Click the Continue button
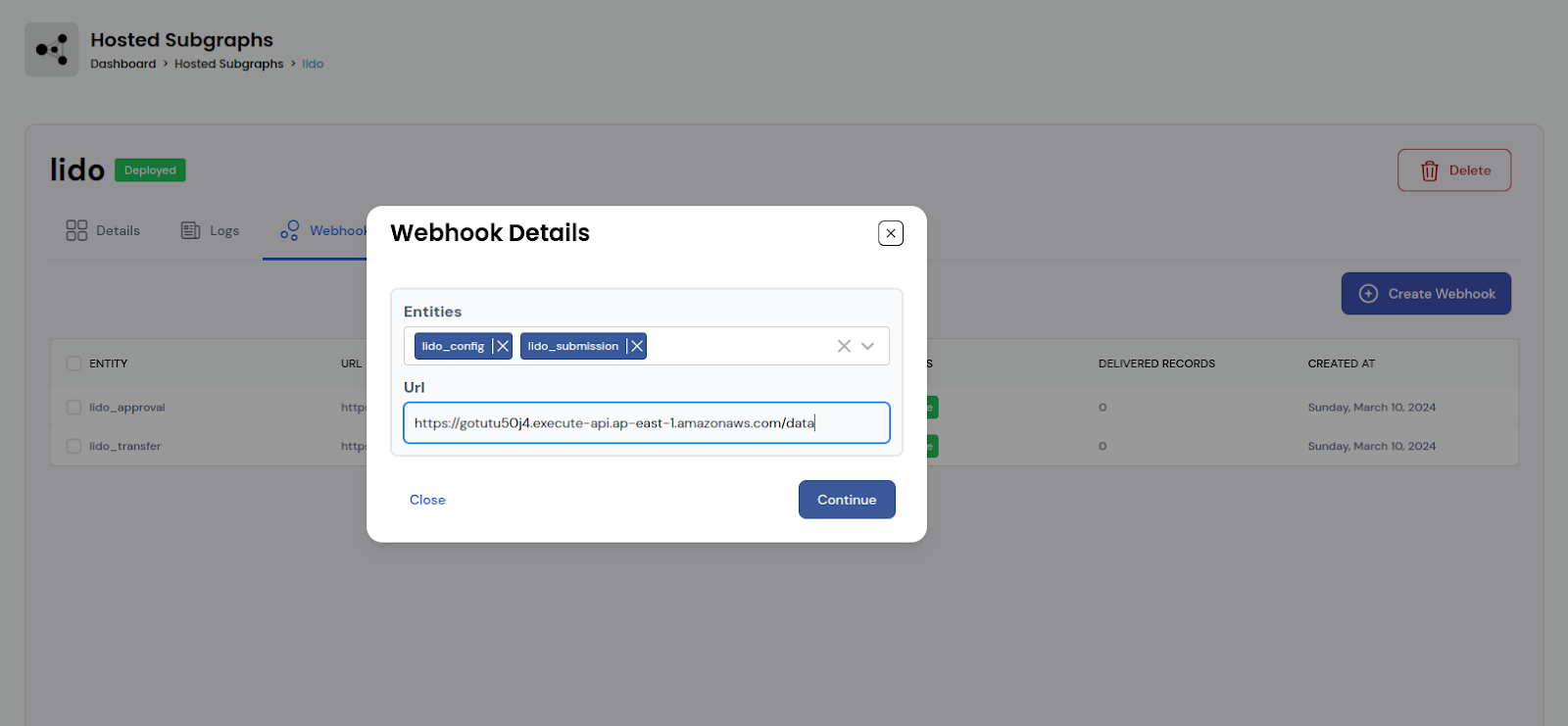 tap(847, 500)
